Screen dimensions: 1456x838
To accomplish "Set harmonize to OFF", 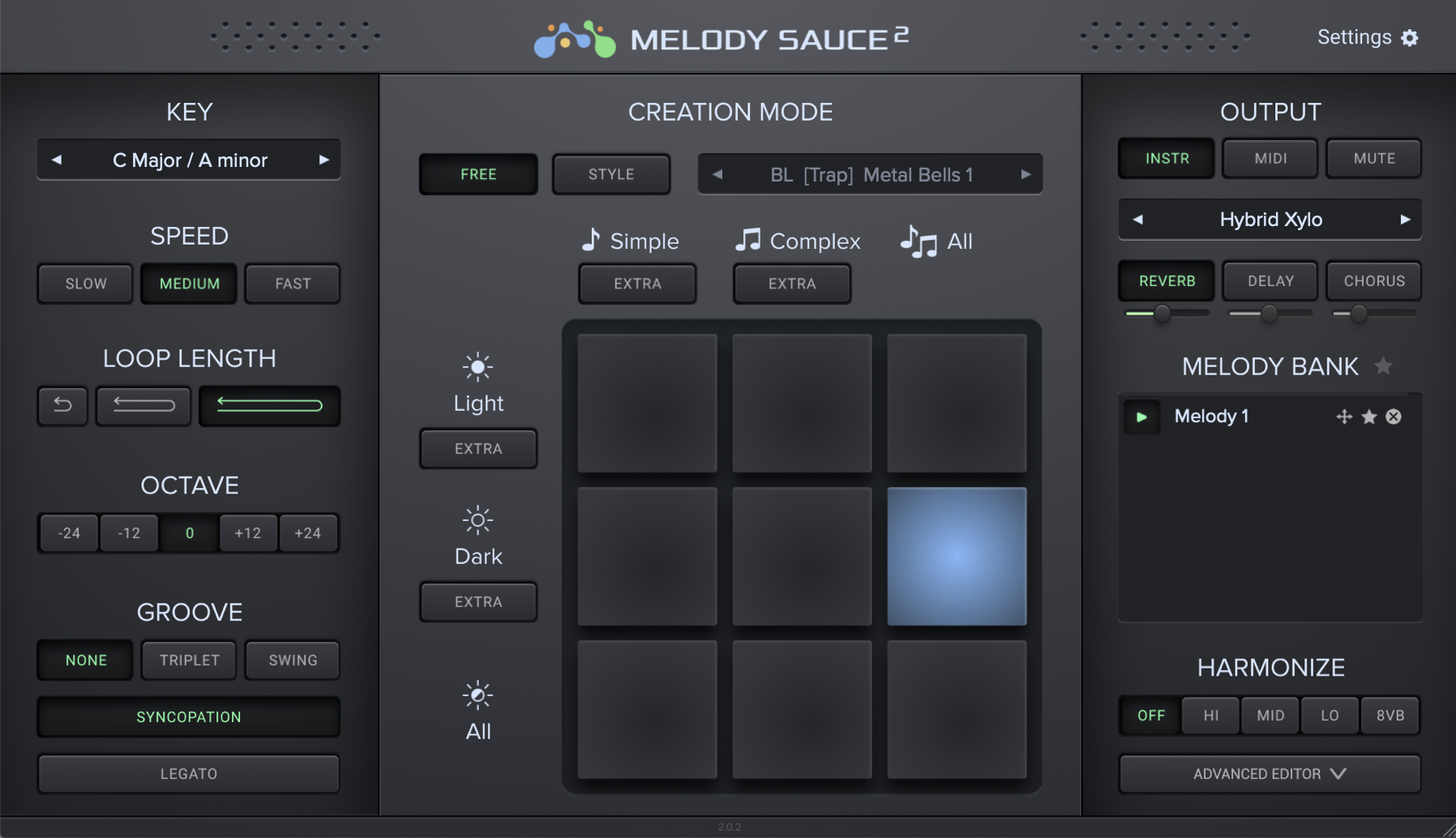I will tap(1150, 716).
